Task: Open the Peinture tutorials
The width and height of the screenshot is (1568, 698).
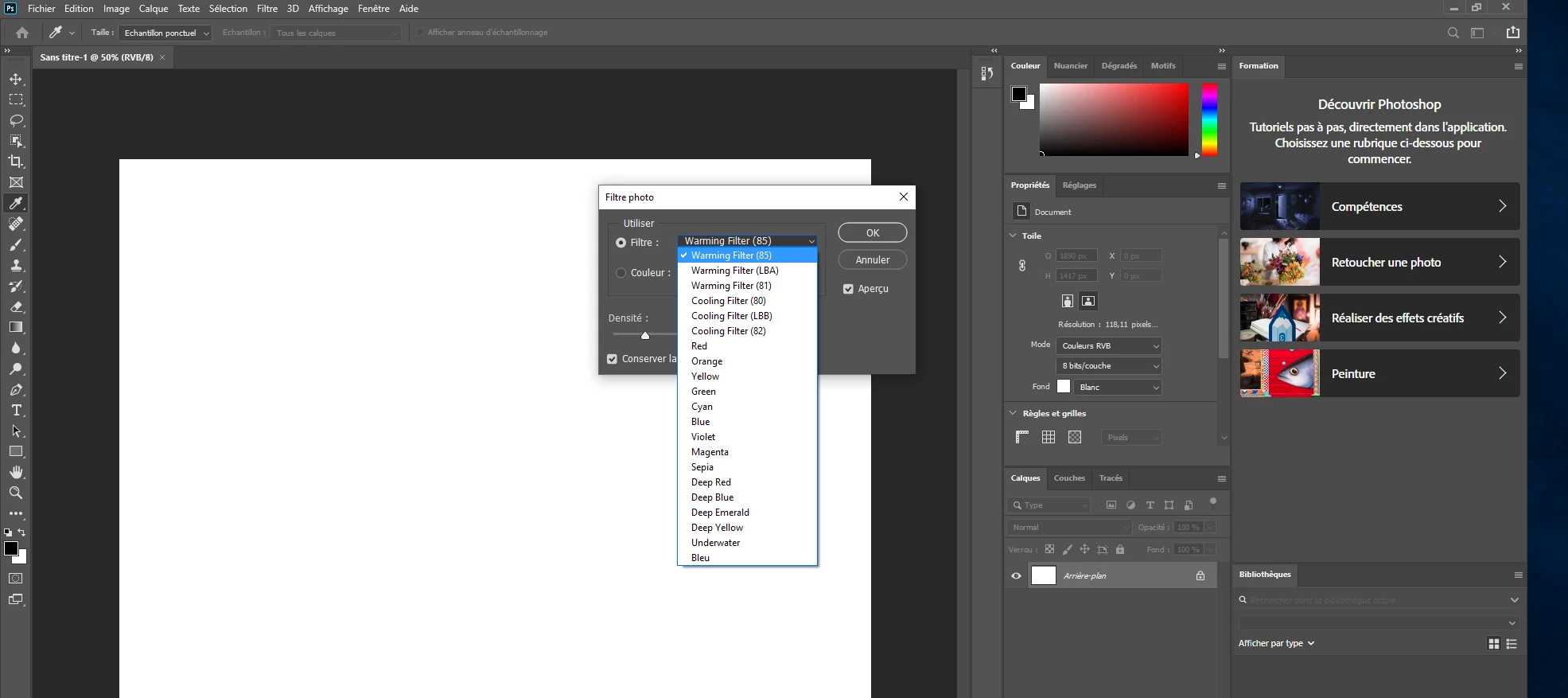Action: pyautogui.click(x=1379, y=373)
